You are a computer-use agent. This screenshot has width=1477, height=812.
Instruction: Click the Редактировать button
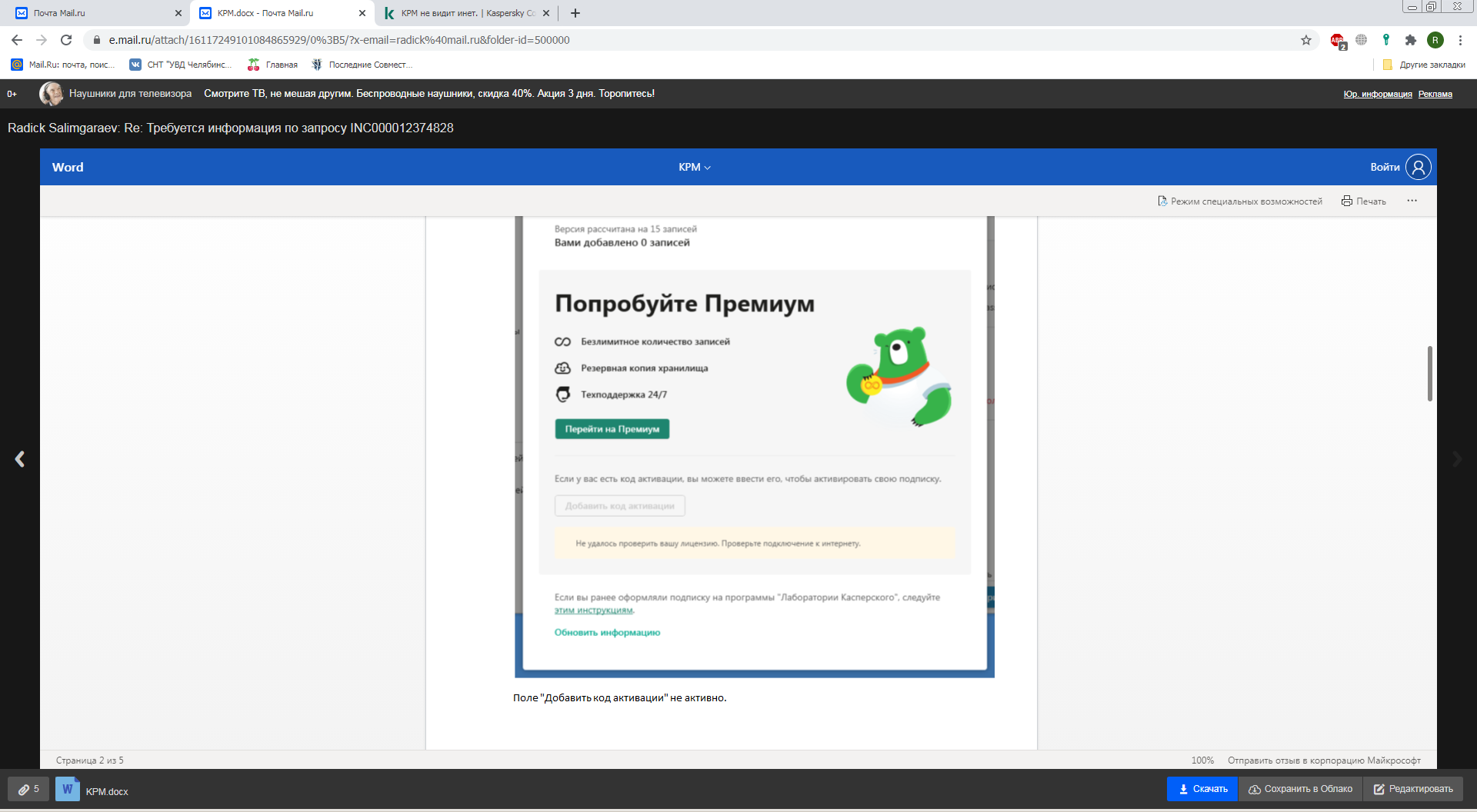pos(1414,789)
